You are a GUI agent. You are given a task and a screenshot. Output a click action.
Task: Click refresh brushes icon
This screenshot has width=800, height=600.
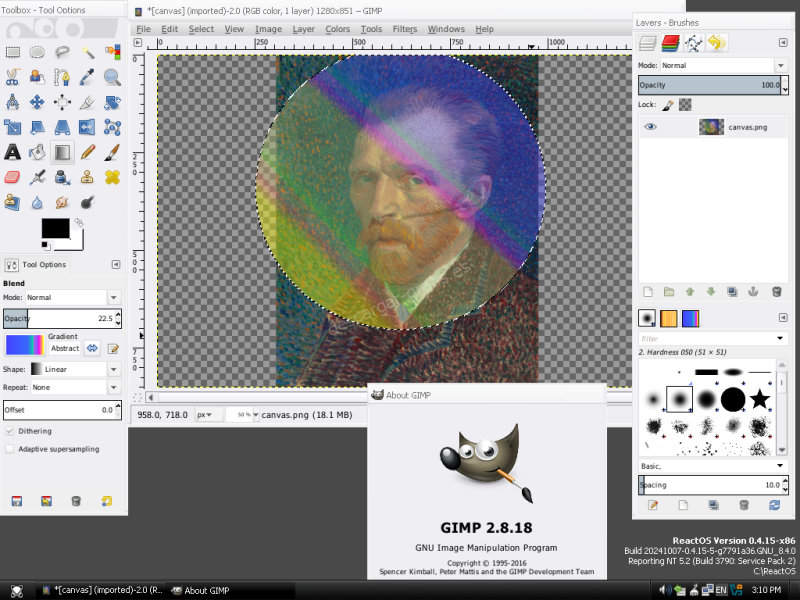tap(774, 505)
